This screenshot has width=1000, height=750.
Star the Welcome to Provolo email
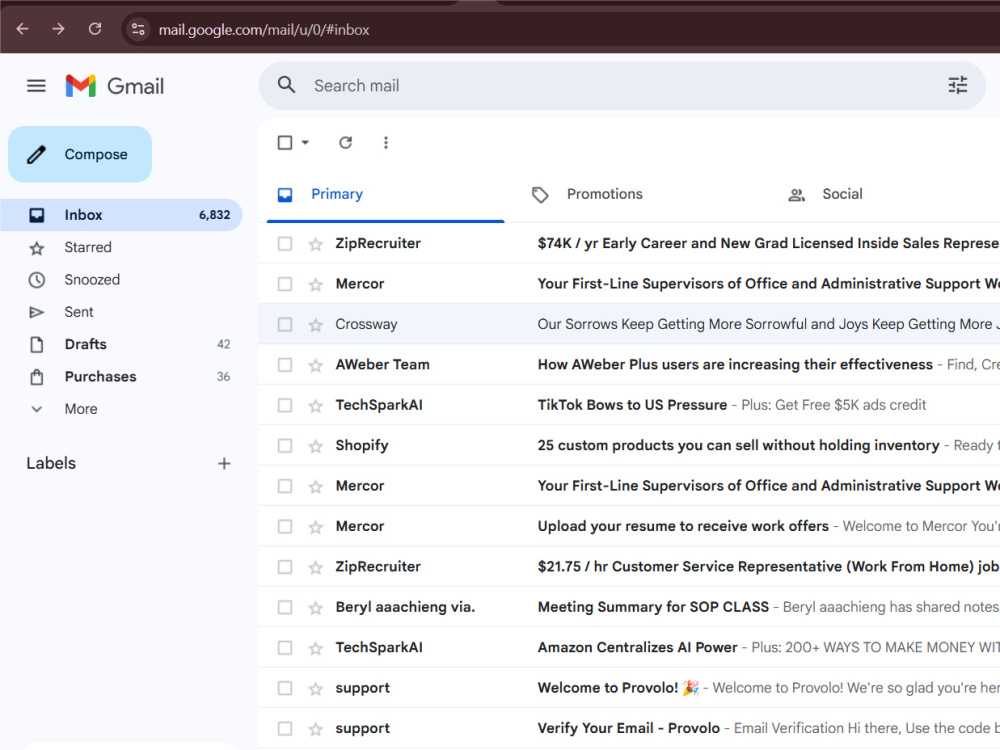[315, 689]
